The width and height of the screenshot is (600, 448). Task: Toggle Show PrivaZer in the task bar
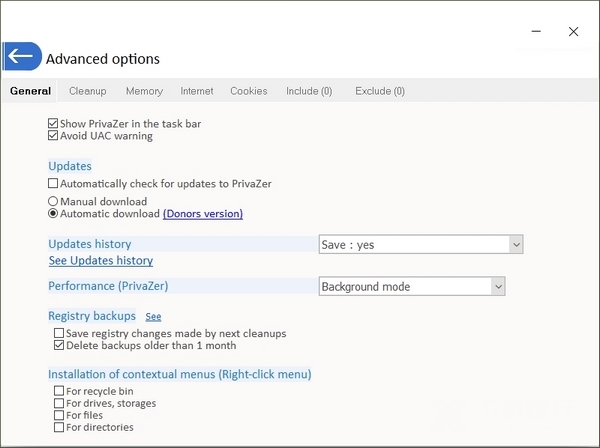pyautogui.click(x=54, y=124)
